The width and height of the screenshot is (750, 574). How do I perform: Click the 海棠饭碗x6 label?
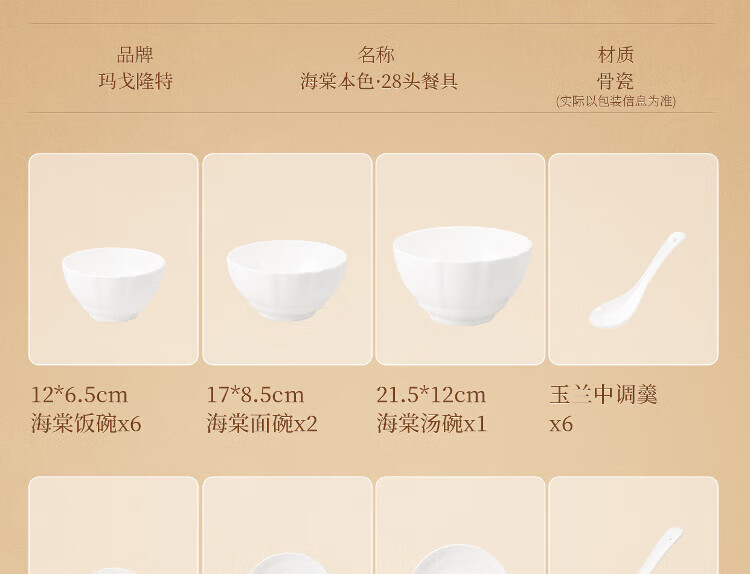(86, 424)
